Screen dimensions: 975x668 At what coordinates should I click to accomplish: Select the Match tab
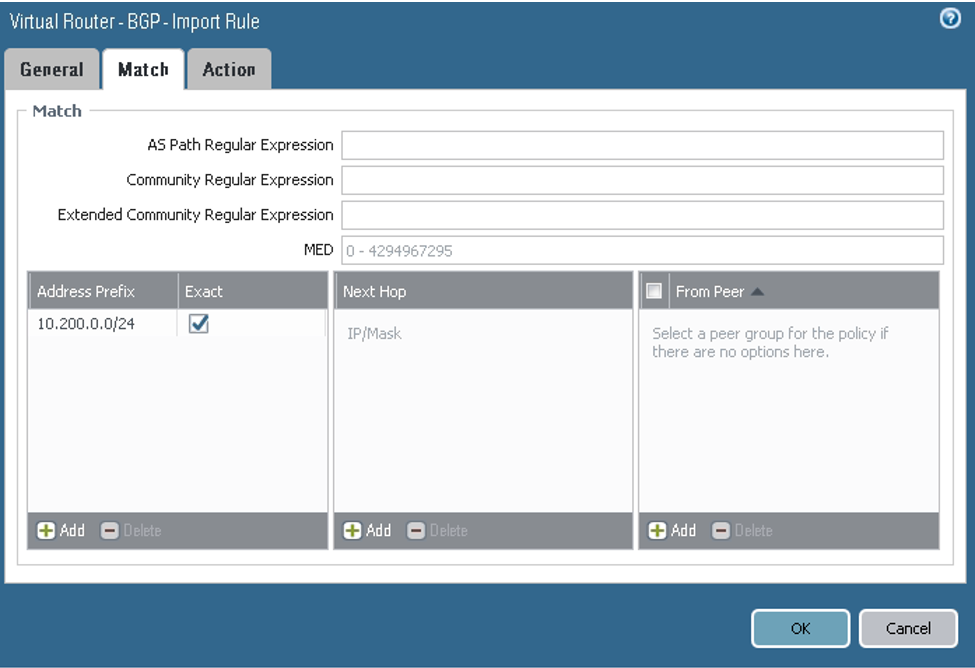point(143,69)
